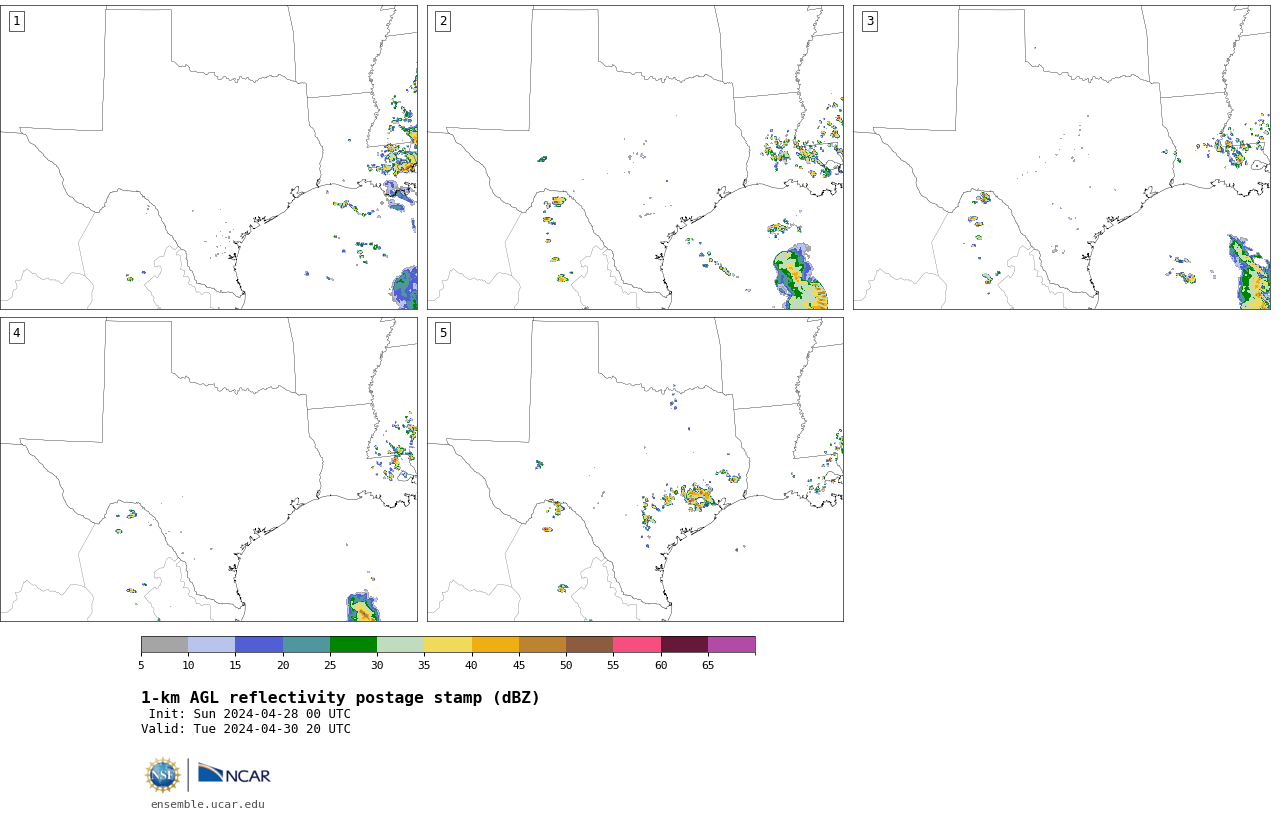Click the colorbar tick label 50
1280x815 pixels.
pyautogui.click(x=566, y=665)
